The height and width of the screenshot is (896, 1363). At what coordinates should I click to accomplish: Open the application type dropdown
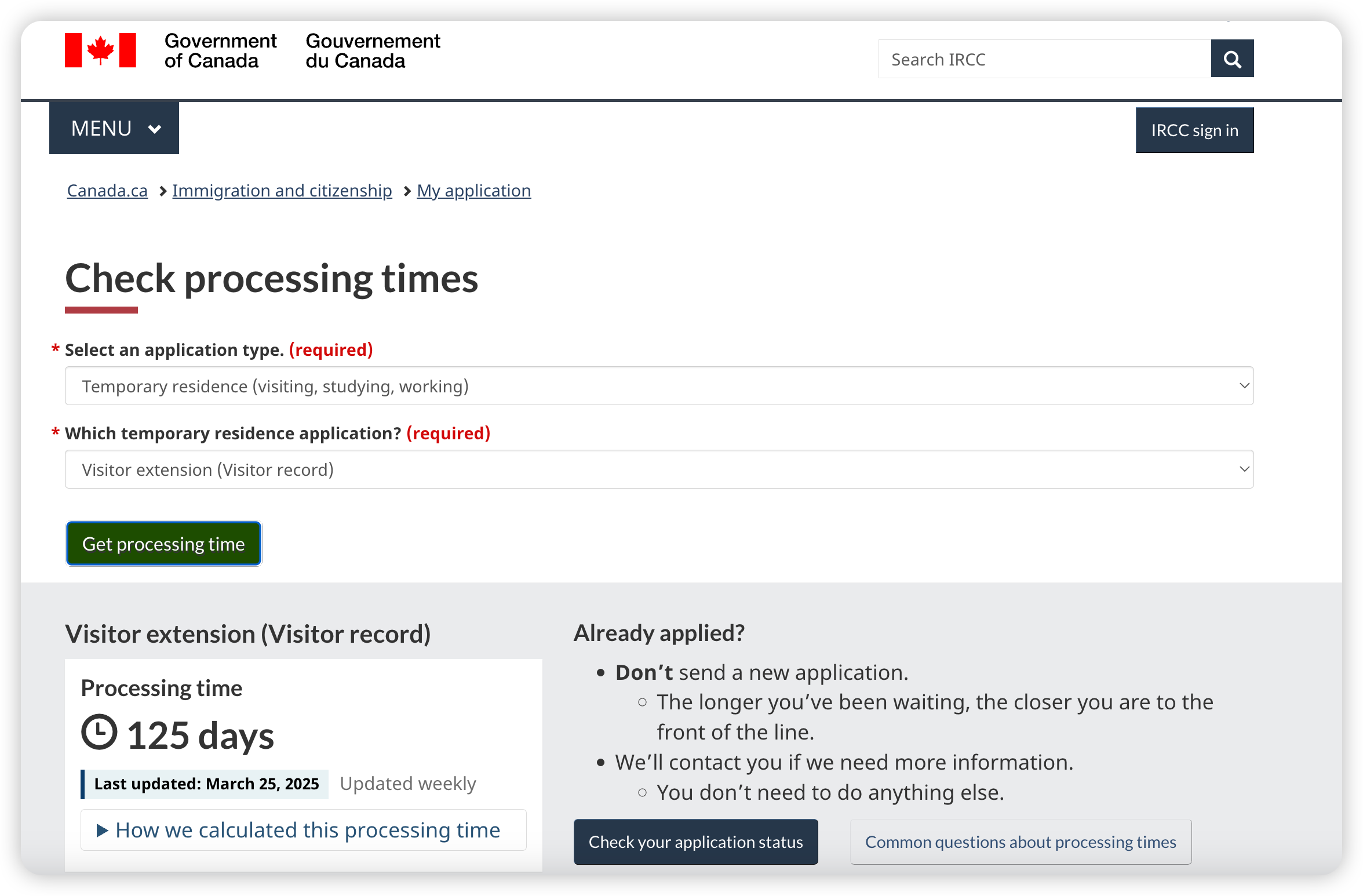click(x=659, y=386)
